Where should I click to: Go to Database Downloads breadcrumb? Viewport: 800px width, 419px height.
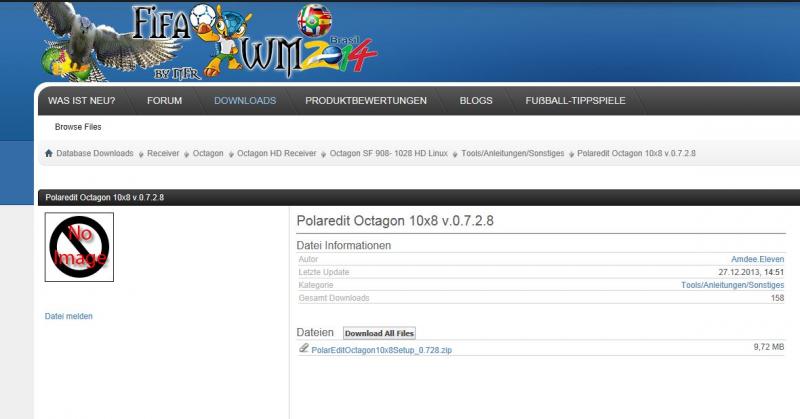tap(94, 153)
